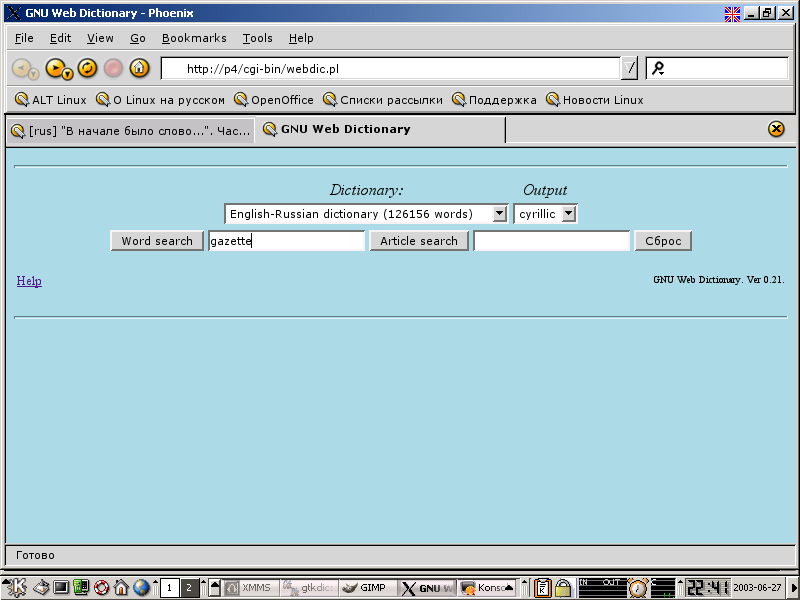Click the clipboard Klipper tray icon
This screenshot has height=600, width=800.
tap(543, 588)
